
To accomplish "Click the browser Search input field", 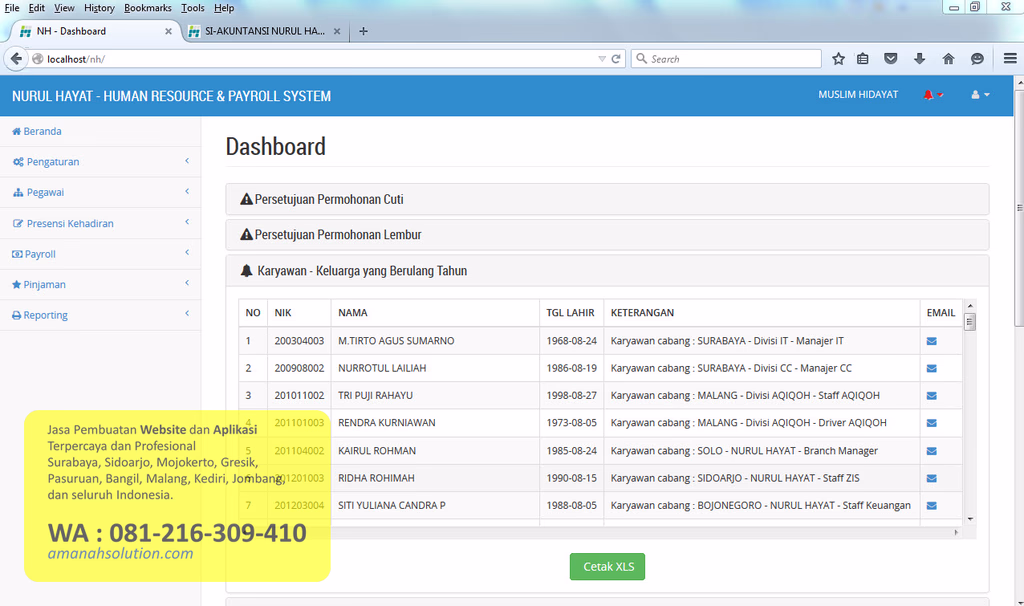I will [726, 59].
